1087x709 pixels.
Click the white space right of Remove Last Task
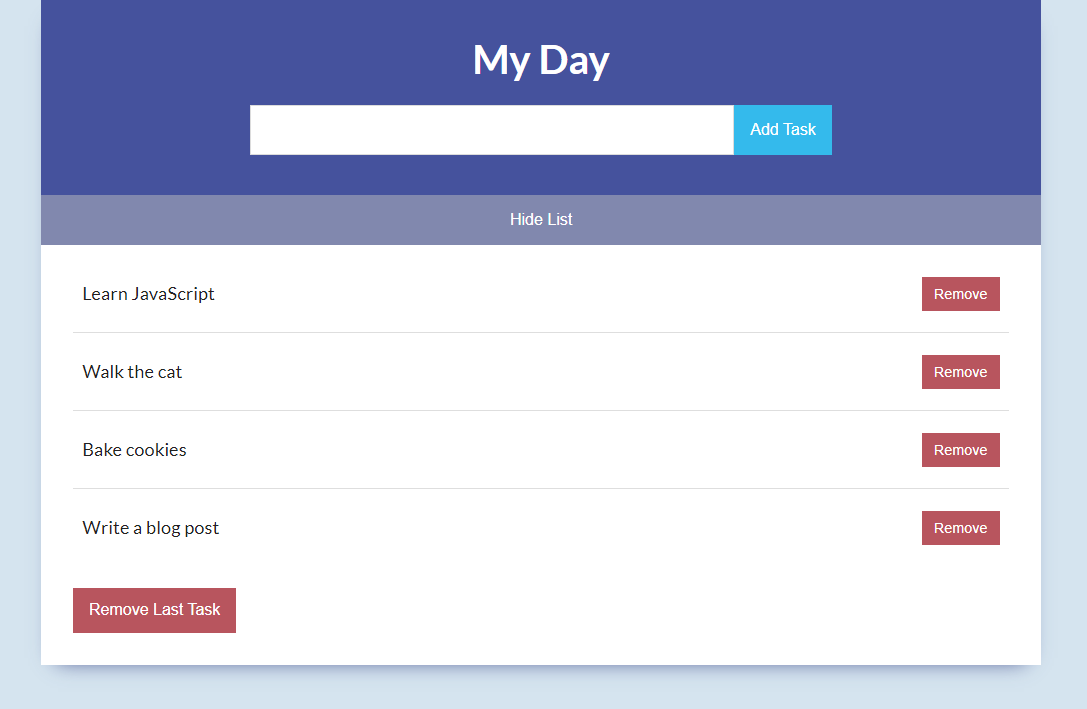click(624, 610)
